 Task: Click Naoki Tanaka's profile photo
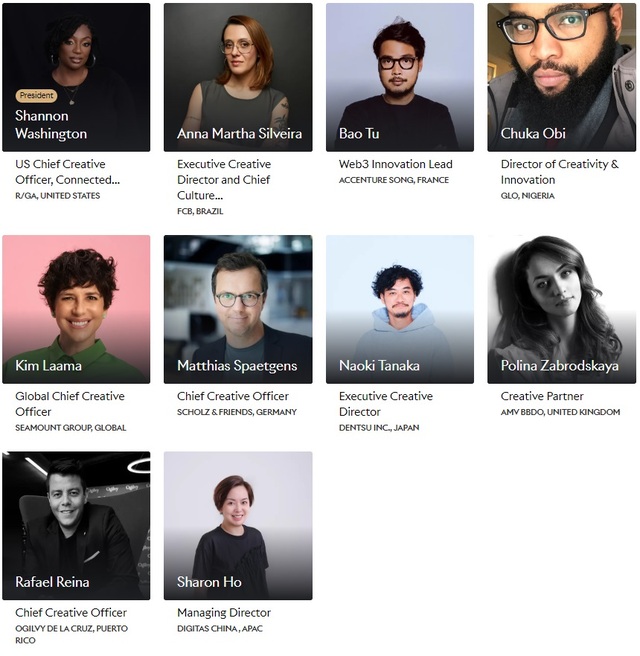pyautogui.click(x=400, y=309)
